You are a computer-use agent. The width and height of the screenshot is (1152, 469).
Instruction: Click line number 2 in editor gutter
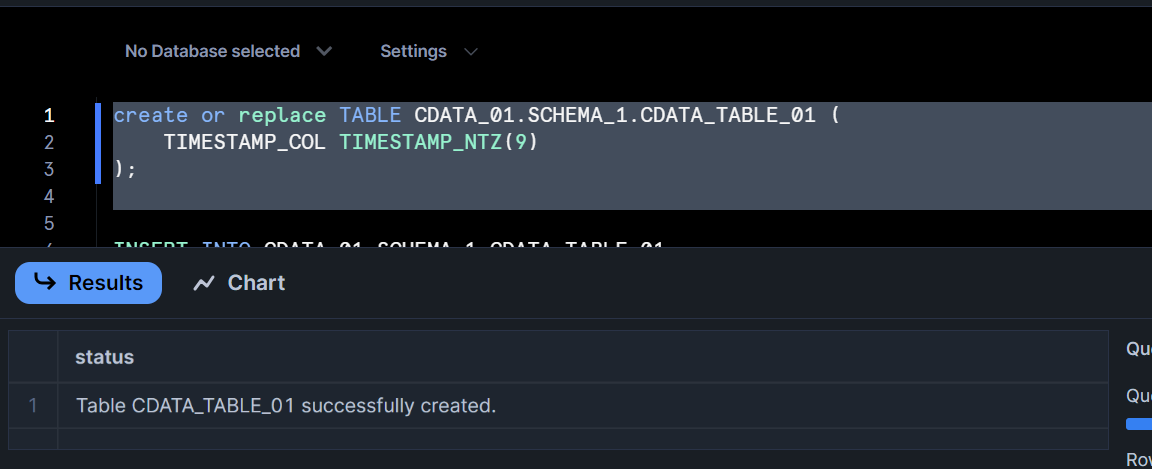tap(49, 143)
